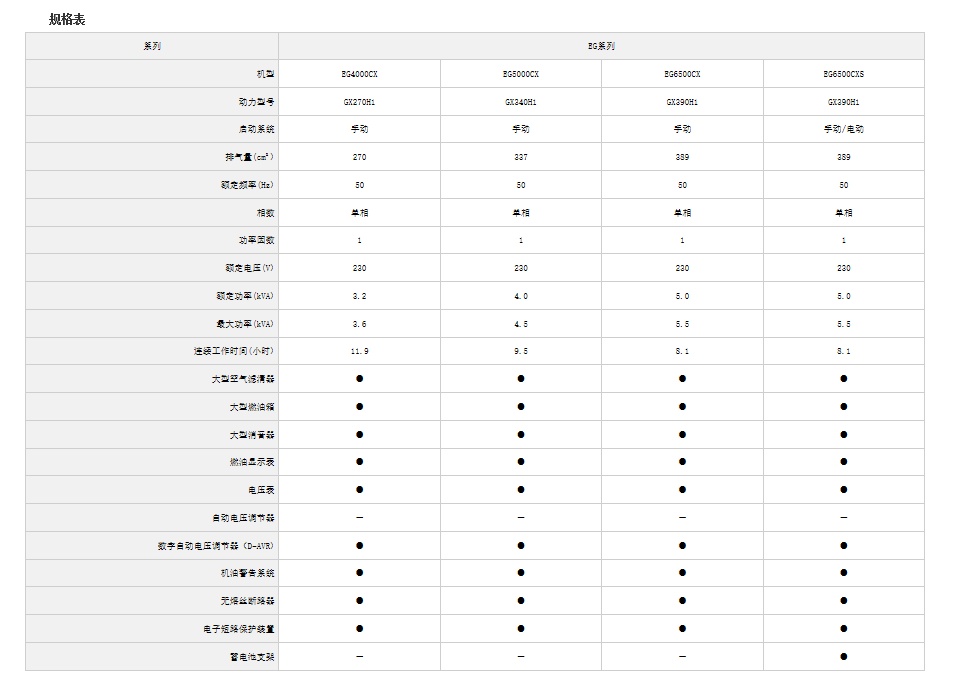
Task: Select the 电子短路保护装置 row label
Action: tap(238, 629)
